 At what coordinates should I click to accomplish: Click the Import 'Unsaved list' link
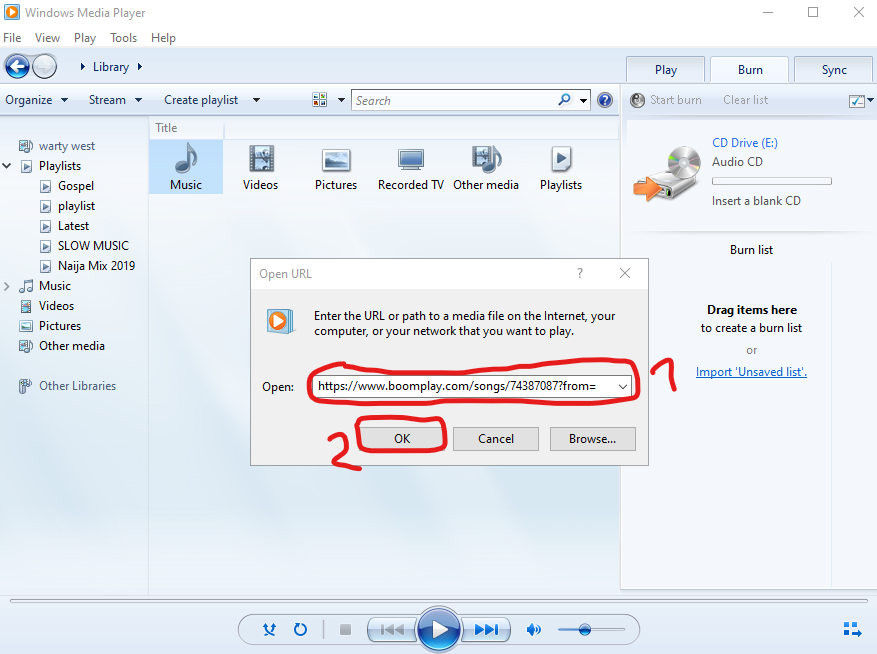click(x=751, y=372)
